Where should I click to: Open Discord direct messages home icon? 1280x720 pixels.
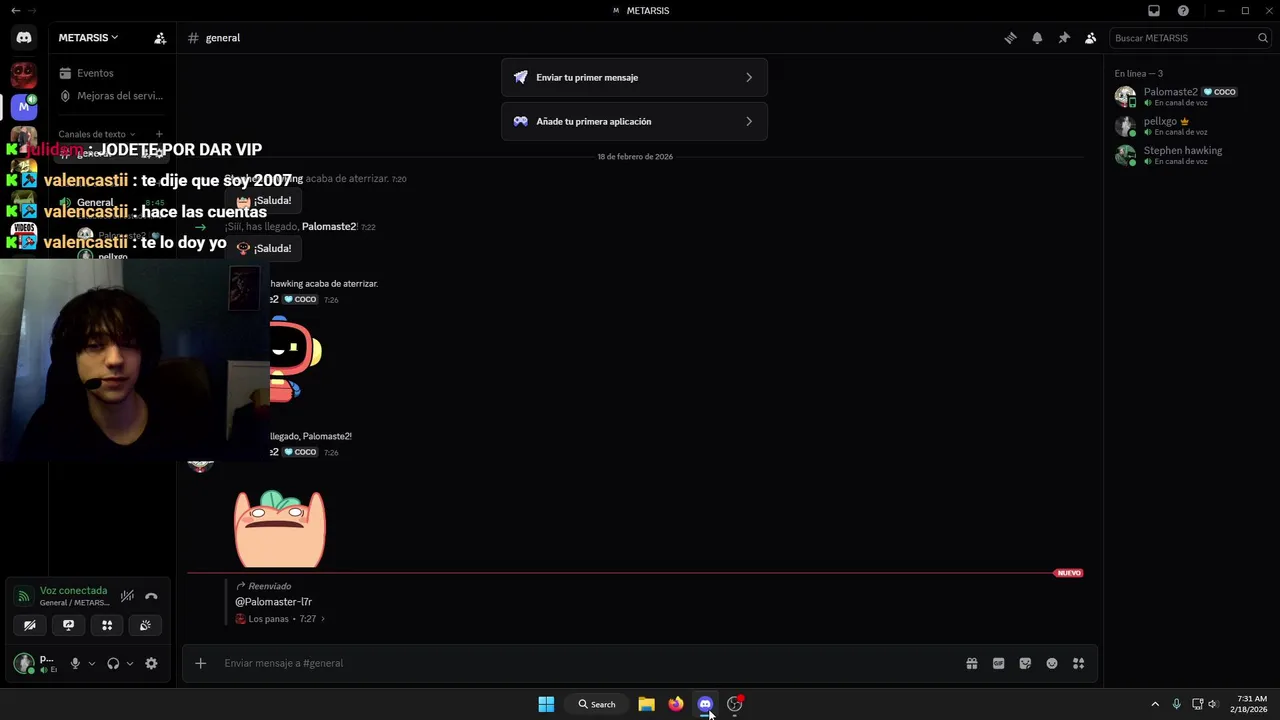tap(24, 38)
